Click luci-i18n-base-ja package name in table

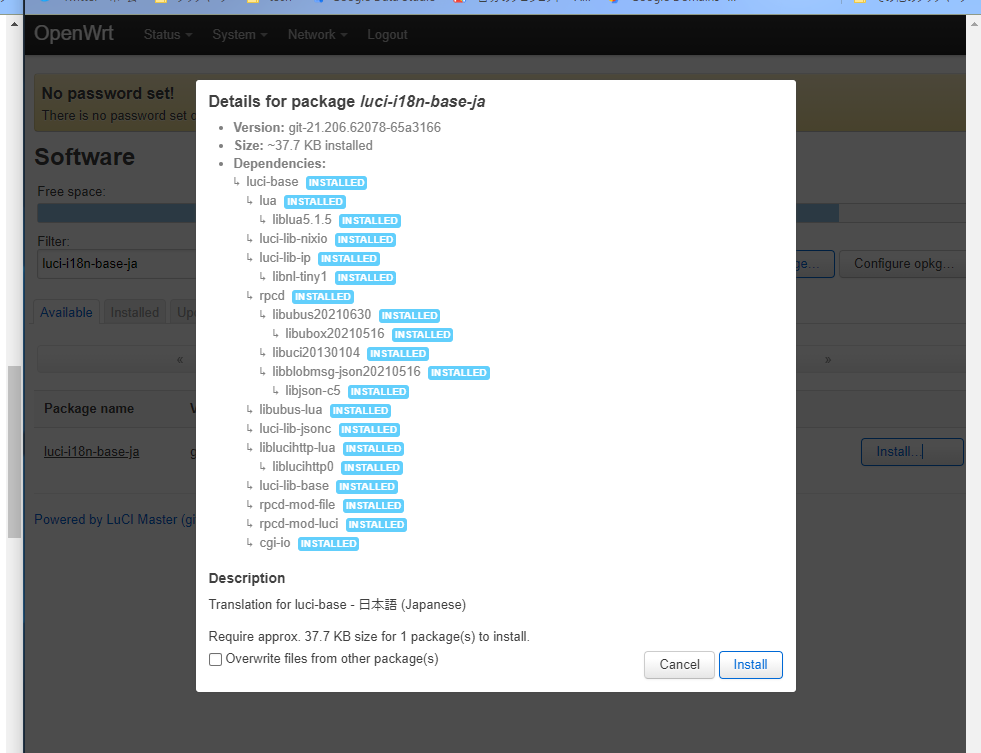pos(91,452)
